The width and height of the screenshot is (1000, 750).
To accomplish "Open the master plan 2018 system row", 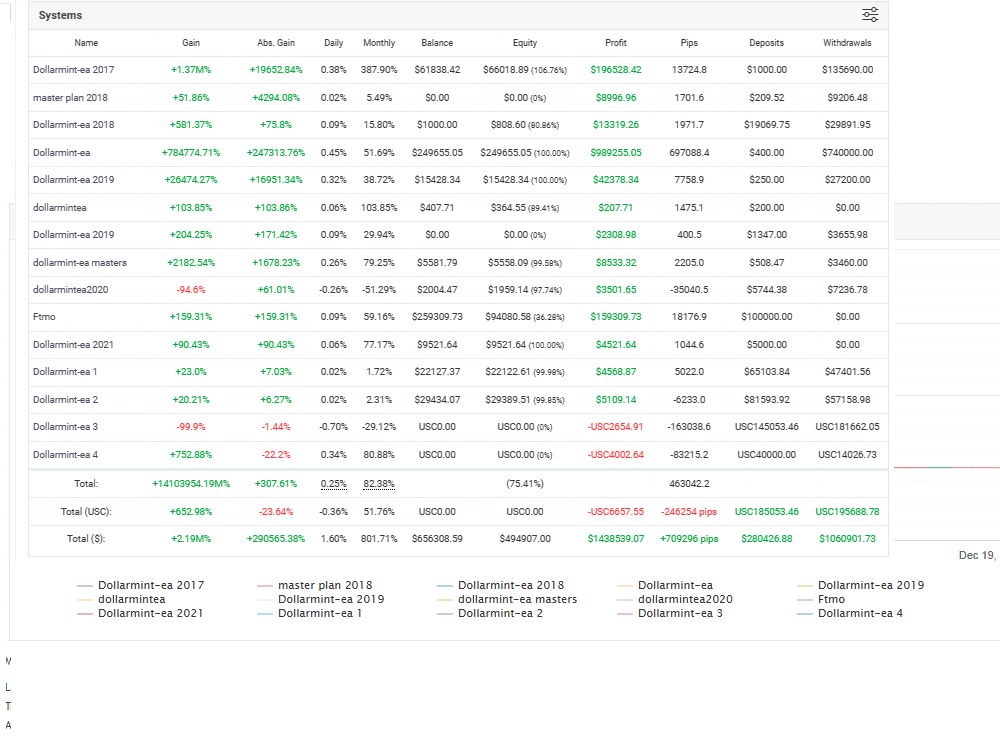I will pyautogui.click(x=458, y=98).
